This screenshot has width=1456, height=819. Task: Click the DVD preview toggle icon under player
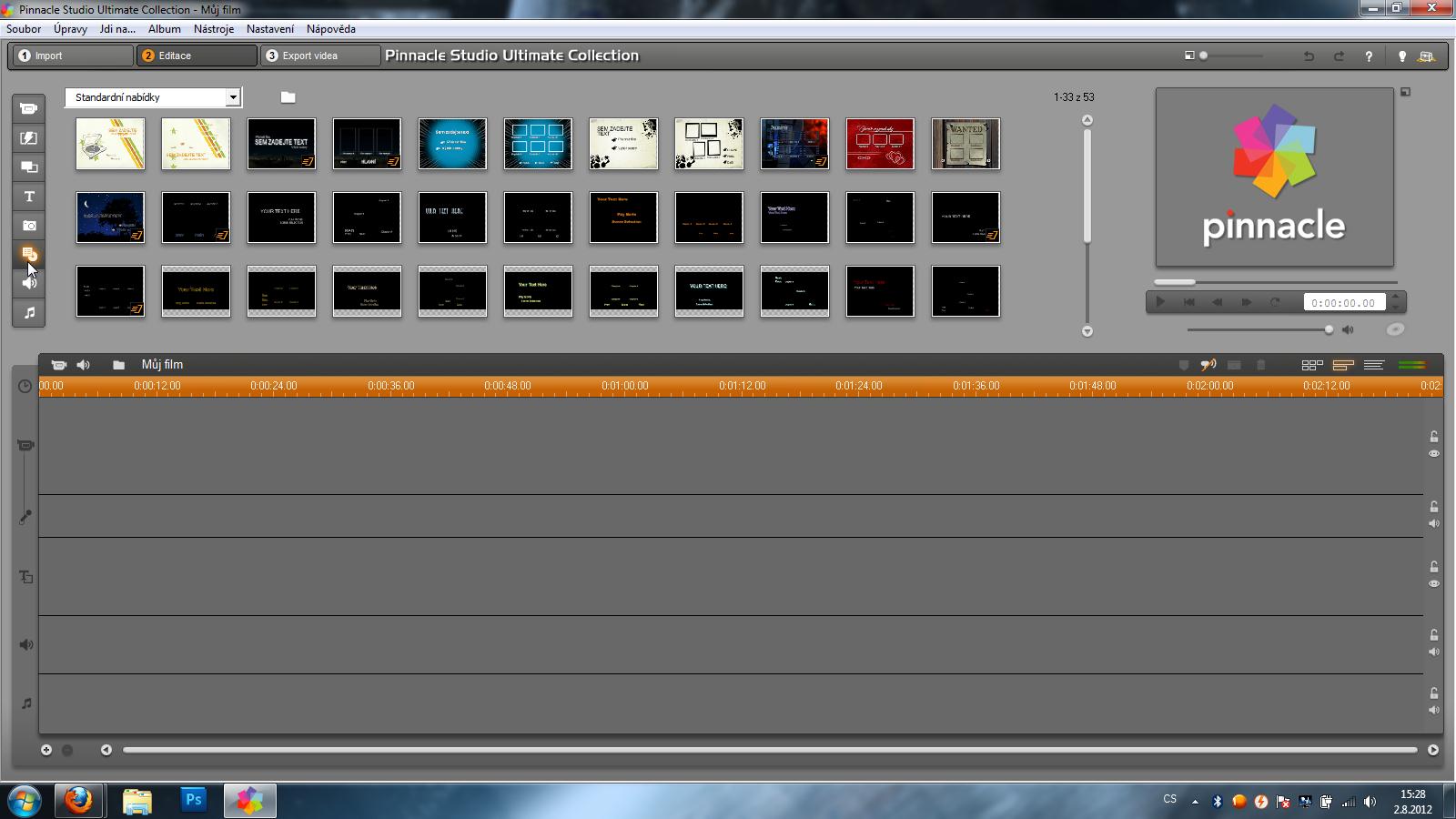point(1395,329)
